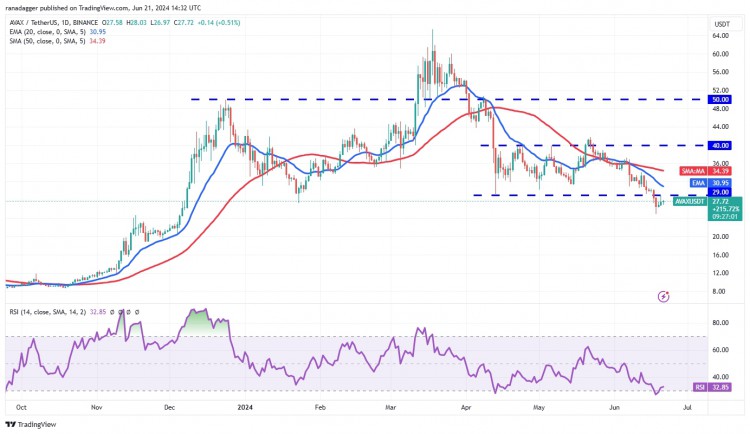
Task: Click the 29.00 support line label
Action: 721,192
